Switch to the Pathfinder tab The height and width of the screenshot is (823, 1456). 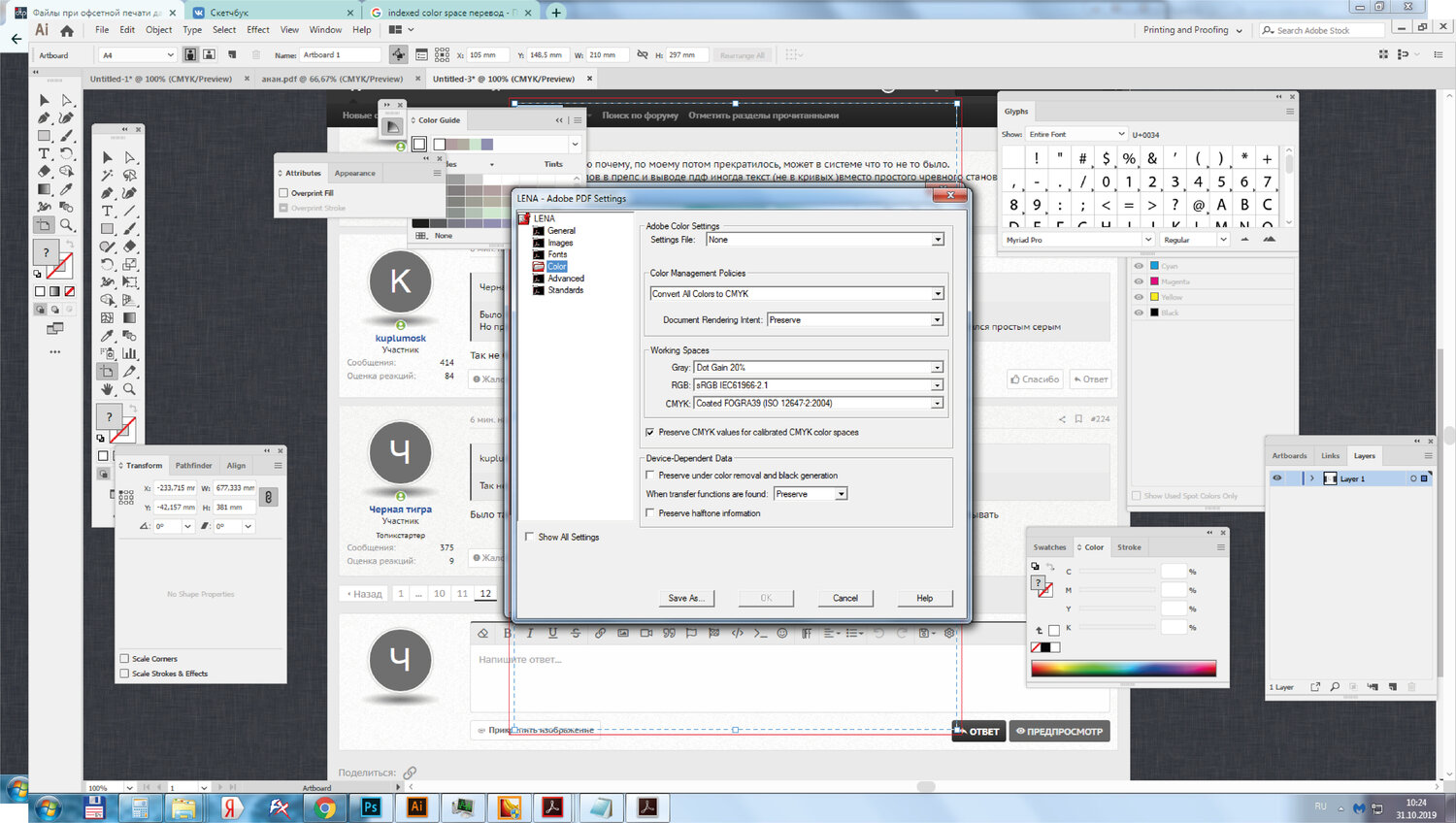click(x=193, y=466)
